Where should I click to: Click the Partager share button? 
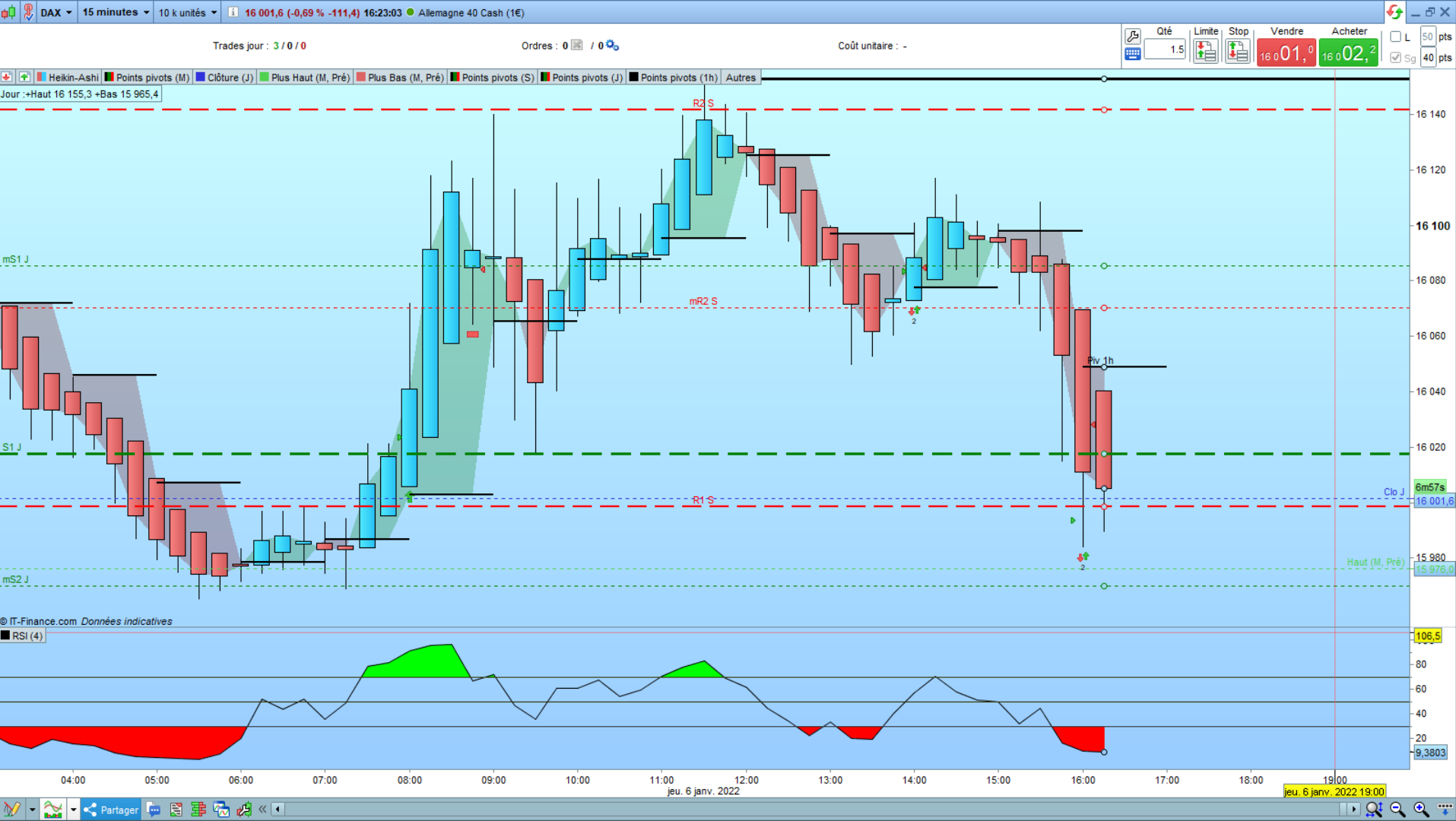pyautogui.click(x=111, y=810)
